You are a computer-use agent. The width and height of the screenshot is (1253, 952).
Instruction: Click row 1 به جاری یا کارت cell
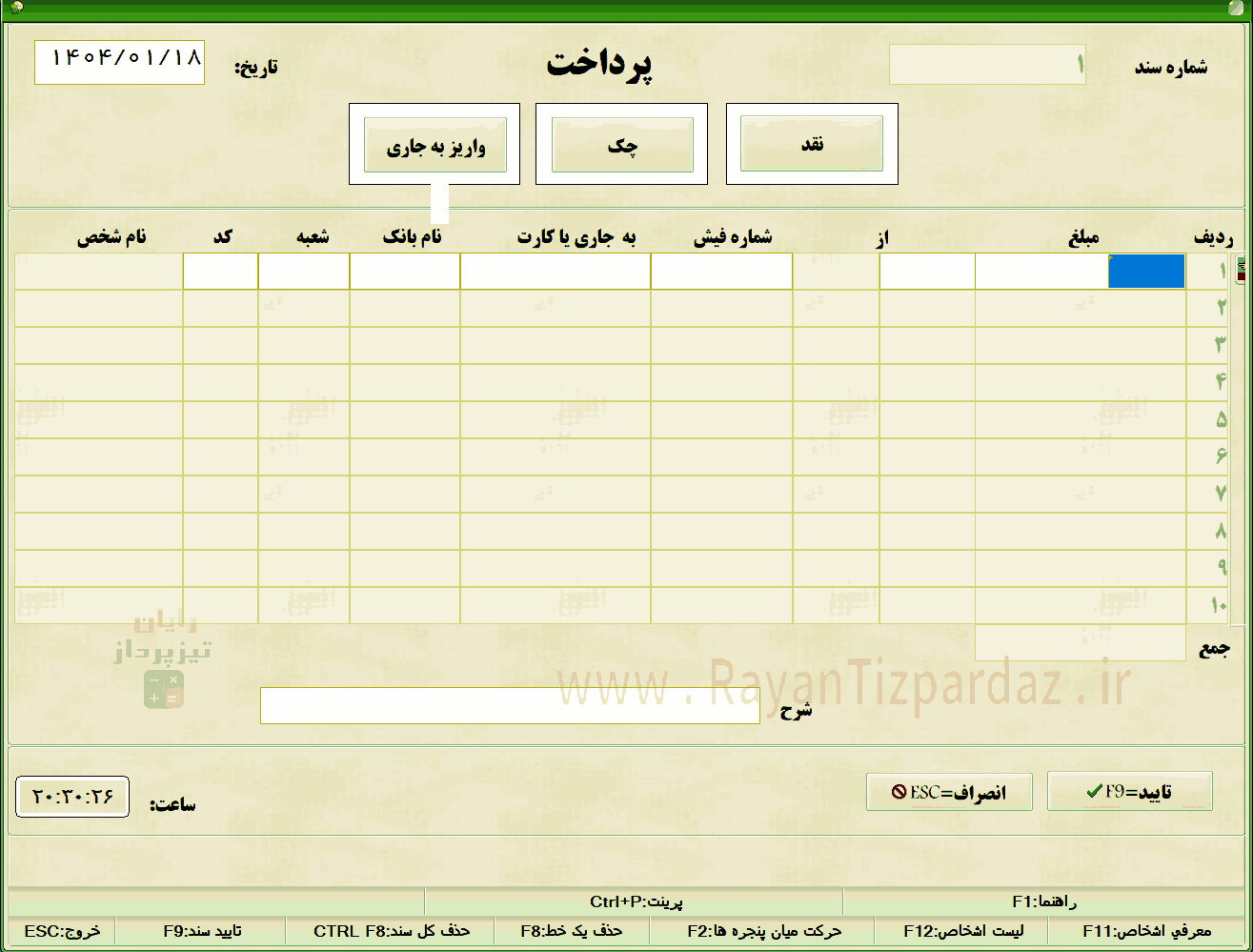pos(556,271)
